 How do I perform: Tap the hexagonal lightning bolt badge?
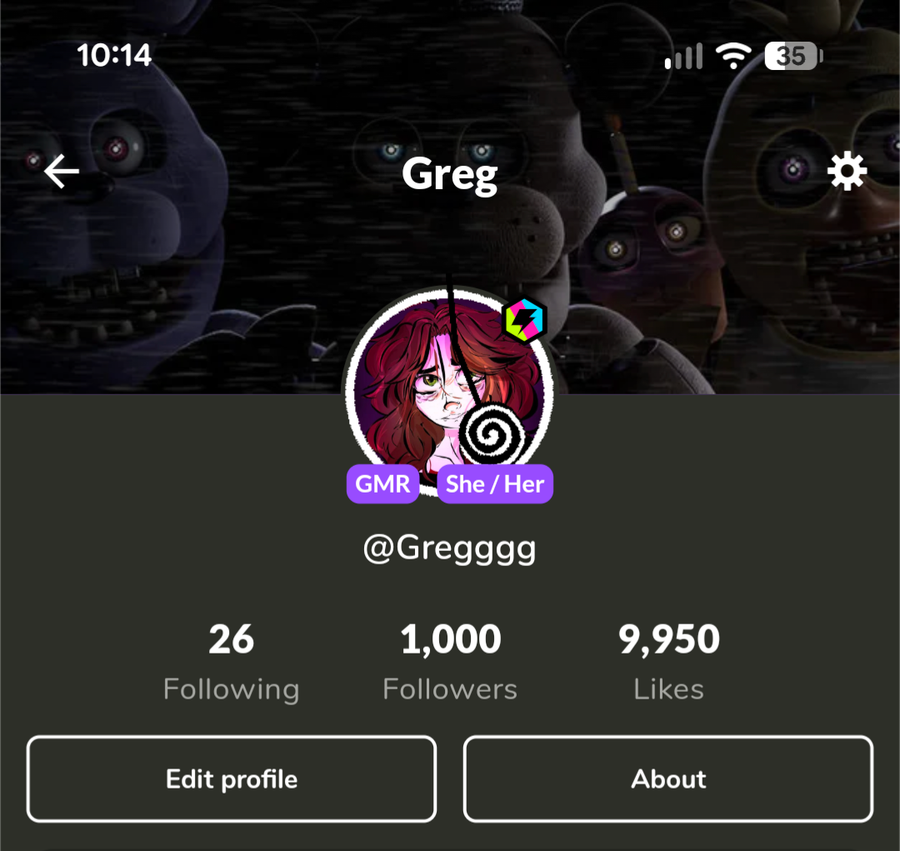click(524, 320)
